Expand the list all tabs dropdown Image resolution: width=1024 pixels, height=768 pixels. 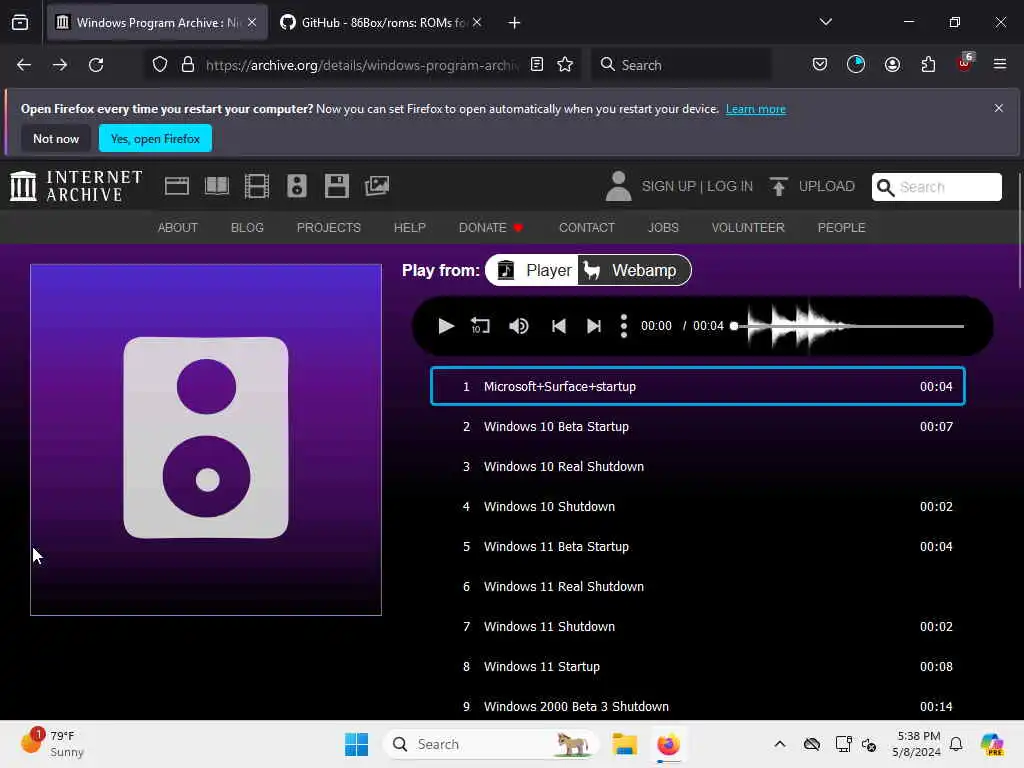click(825, 22)
